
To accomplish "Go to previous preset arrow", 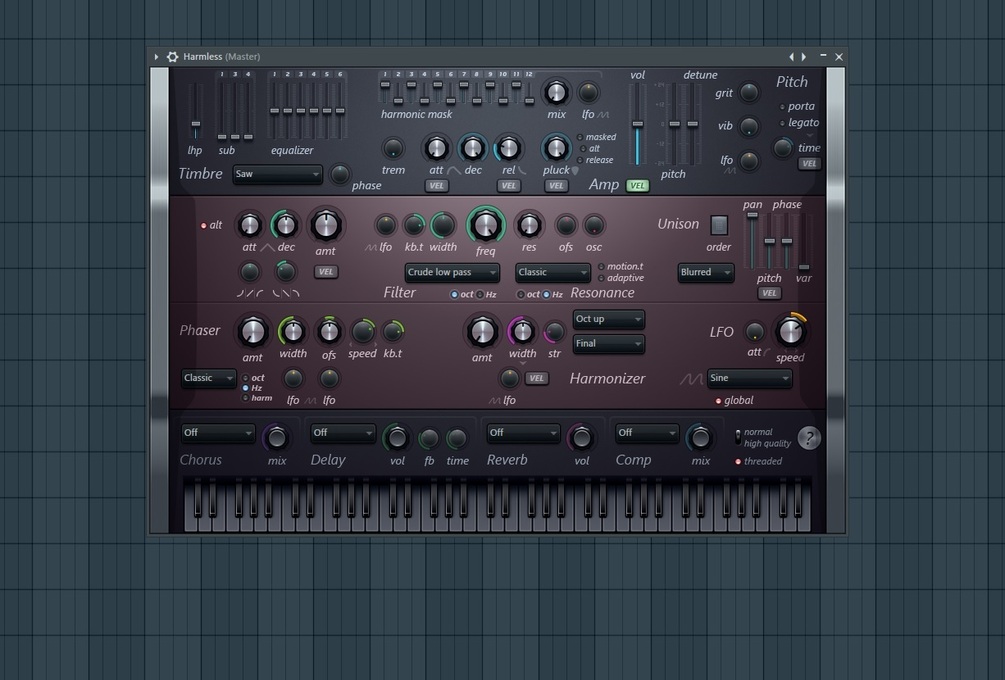I will pyautogui.click(x=791, y=56).
